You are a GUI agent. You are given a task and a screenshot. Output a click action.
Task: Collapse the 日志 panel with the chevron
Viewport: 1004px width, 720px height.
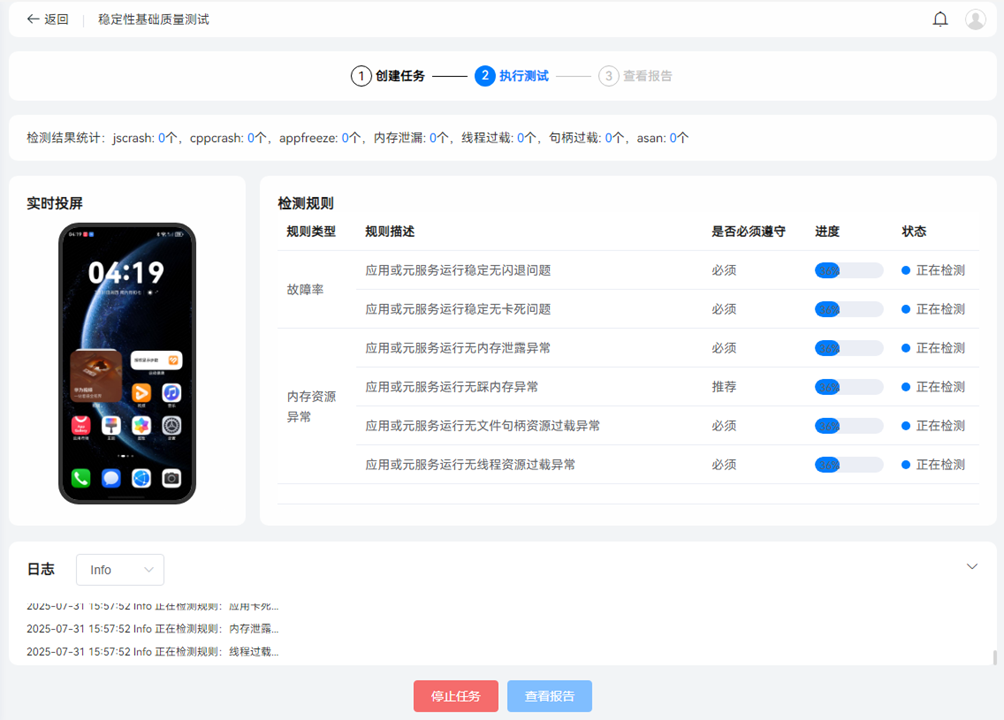[972, 567]
